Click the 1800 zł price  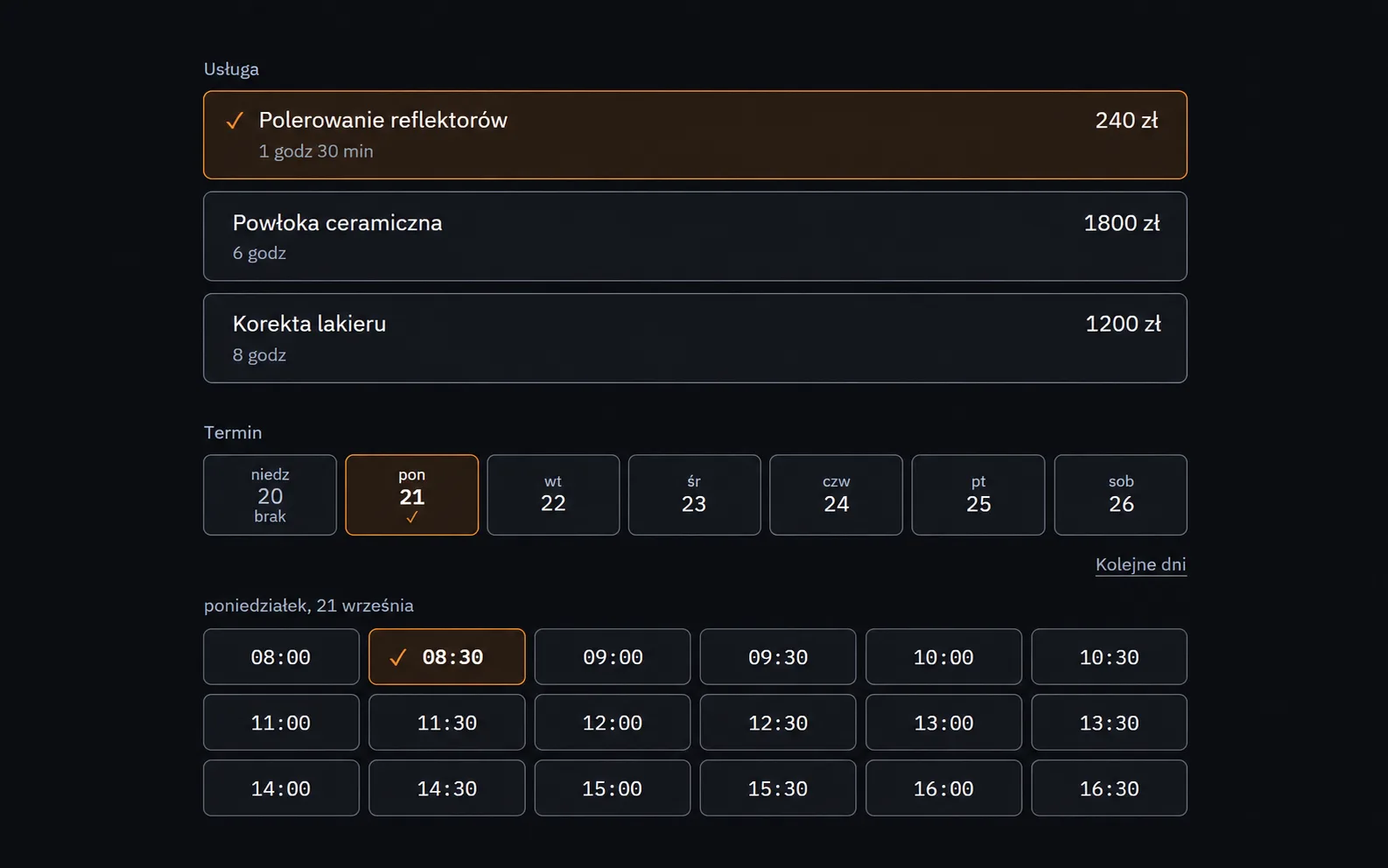pyautogui.click(x=1122, y=223)
